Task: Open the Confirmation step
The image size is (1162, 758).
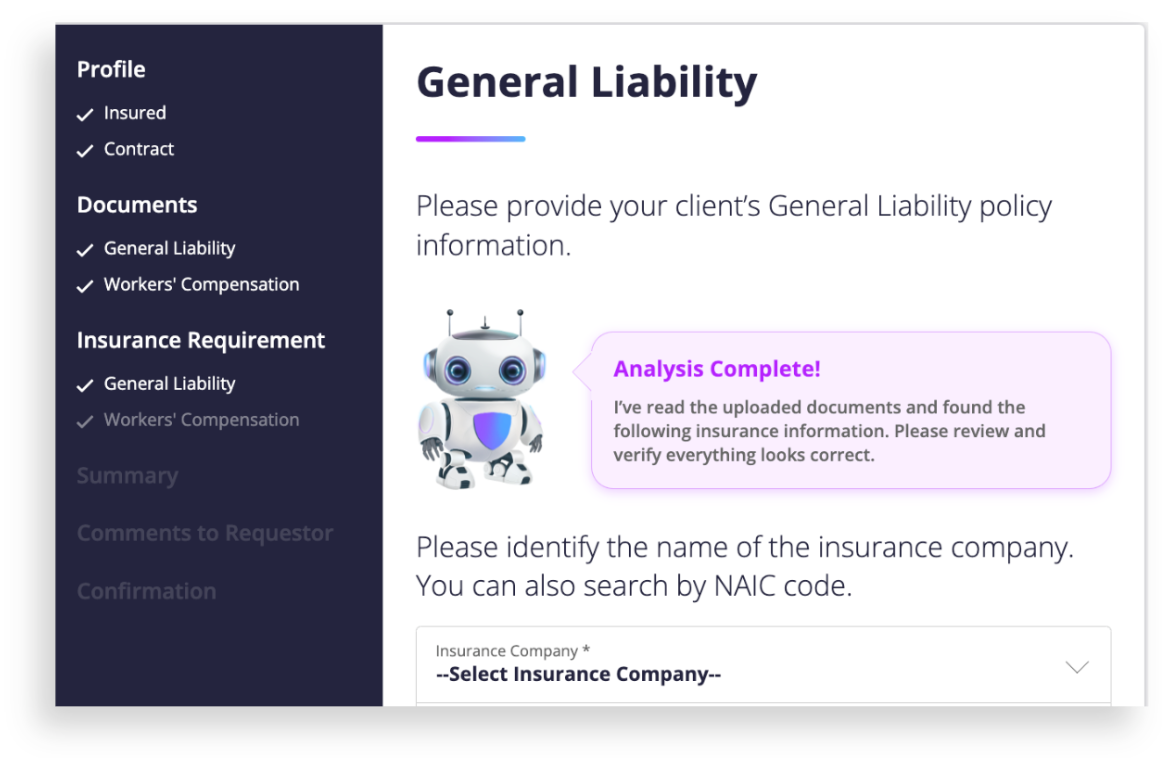Action: (x=146, y=591)
